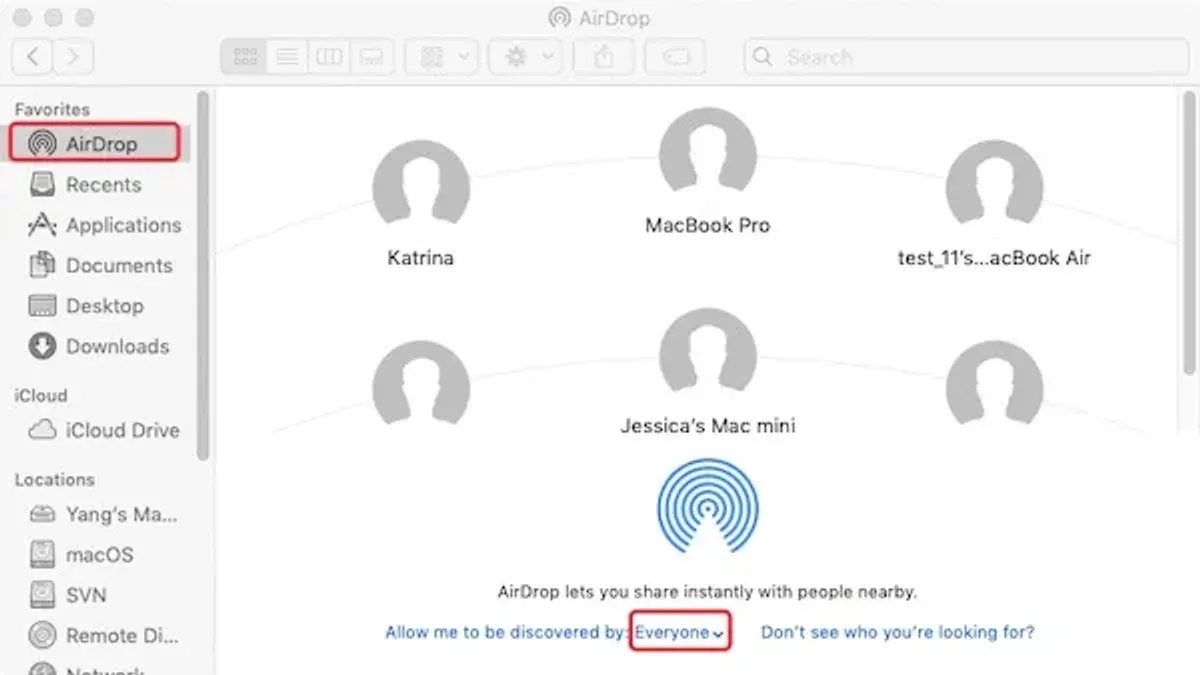
Task: Click the 'Katrina' name label
Action: point(421,258)
